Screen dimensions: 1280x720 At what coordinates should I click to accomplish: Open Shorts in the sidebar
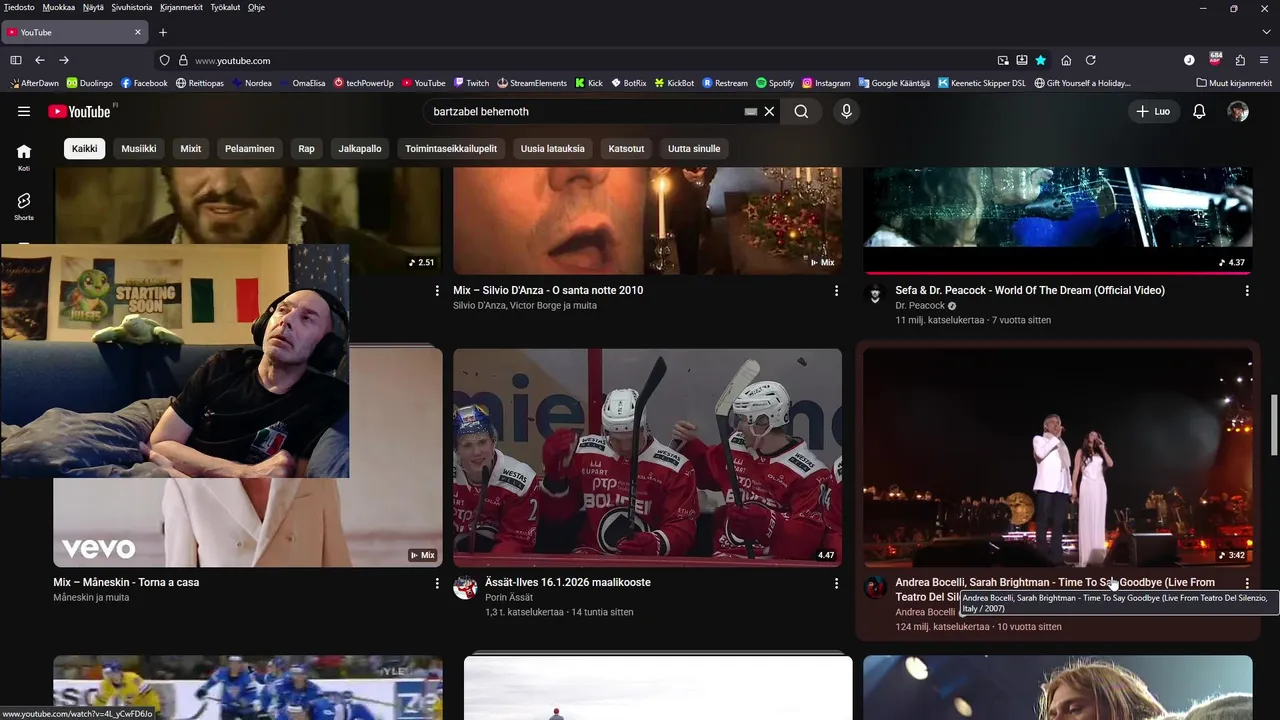click(x=24, y=206)
